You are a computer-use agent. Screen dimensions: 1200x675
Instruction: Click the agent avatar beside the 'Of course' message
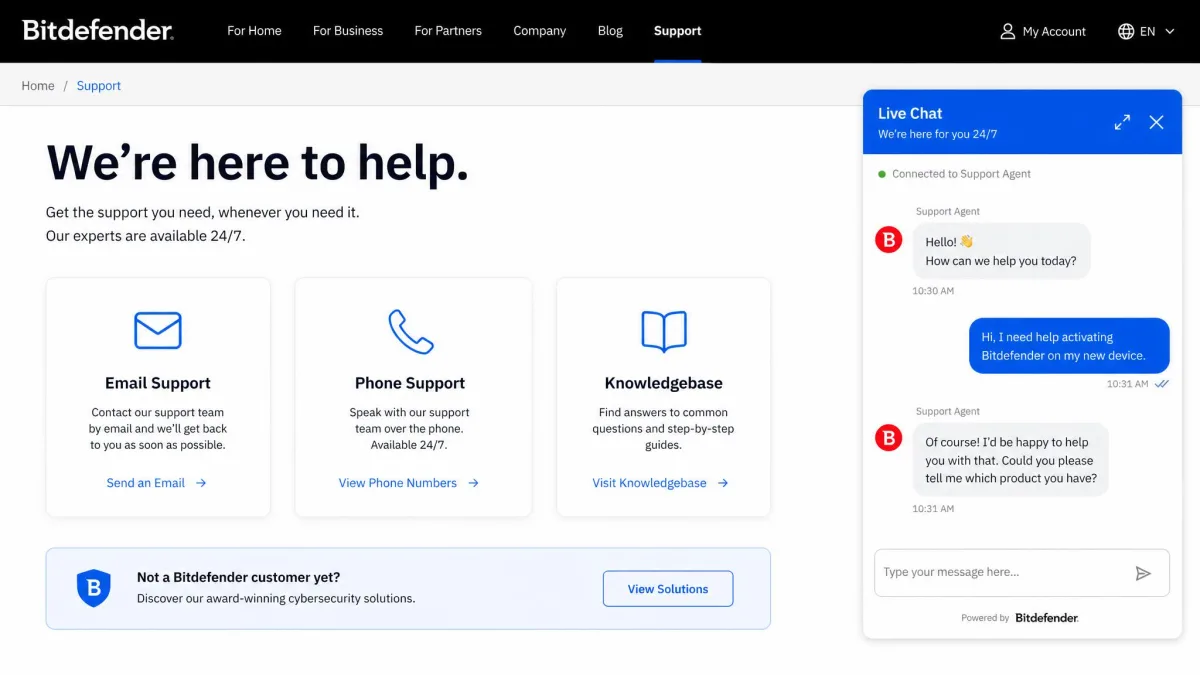pyautogui.click(x=889, y=438)
